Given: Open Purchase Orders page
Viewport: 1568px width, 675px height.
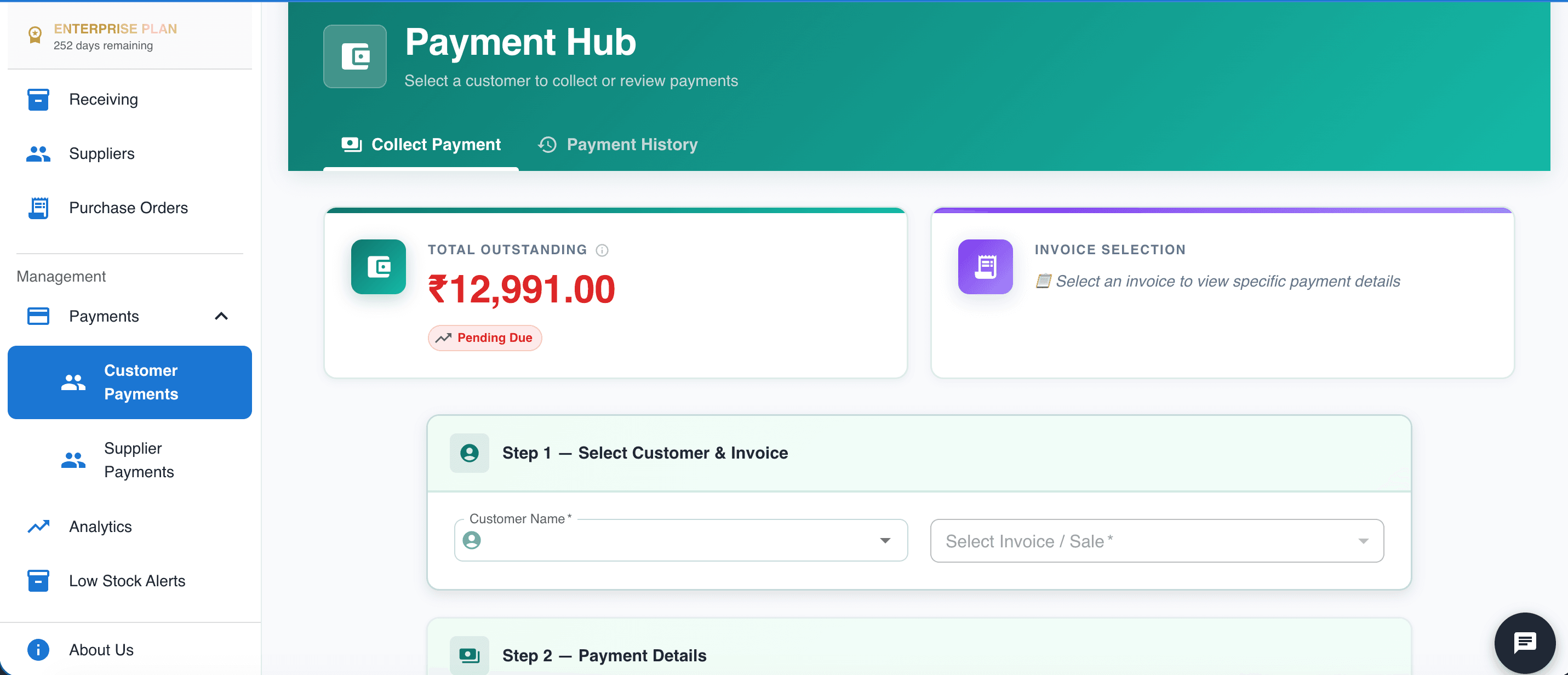Looking at the screenshot, I should pos(130,208).
